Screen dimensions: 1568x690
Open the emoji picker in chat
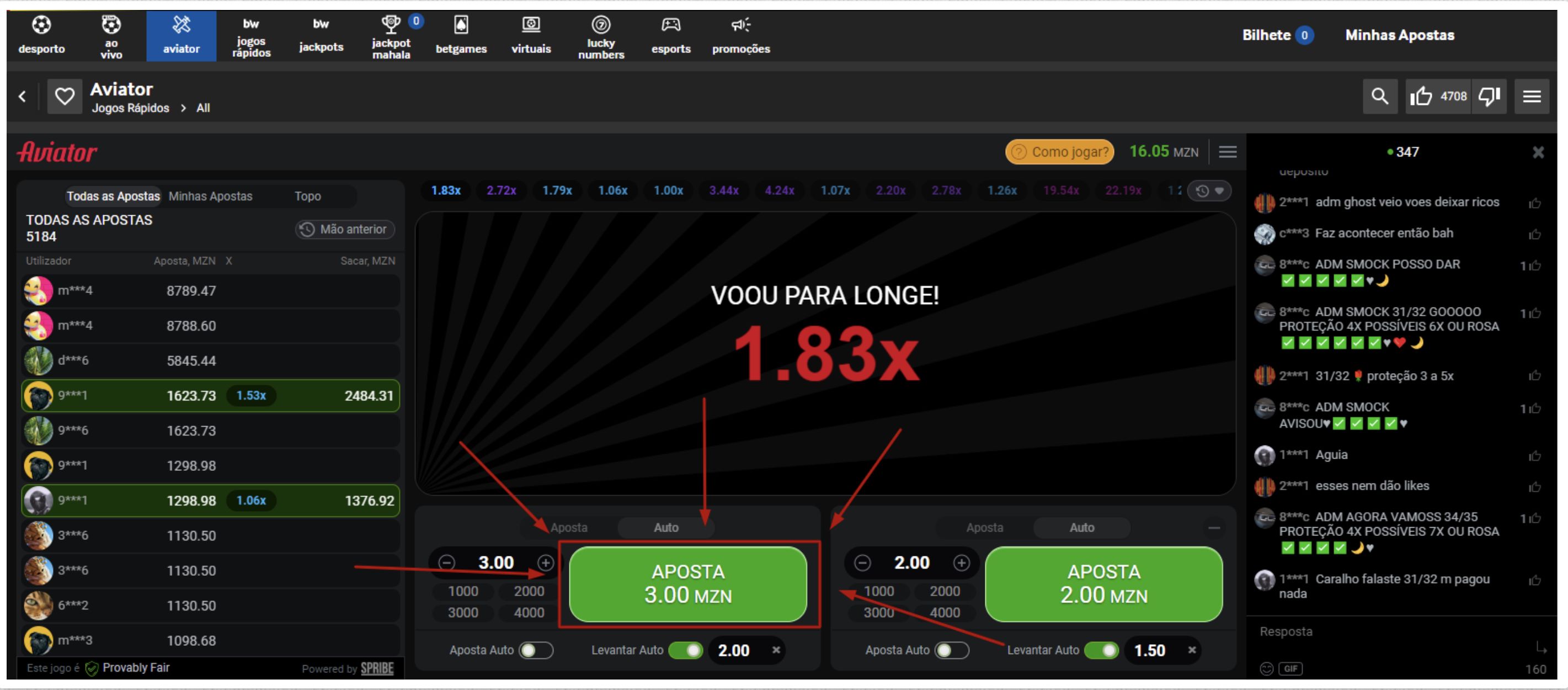(x=1266, y=668)
